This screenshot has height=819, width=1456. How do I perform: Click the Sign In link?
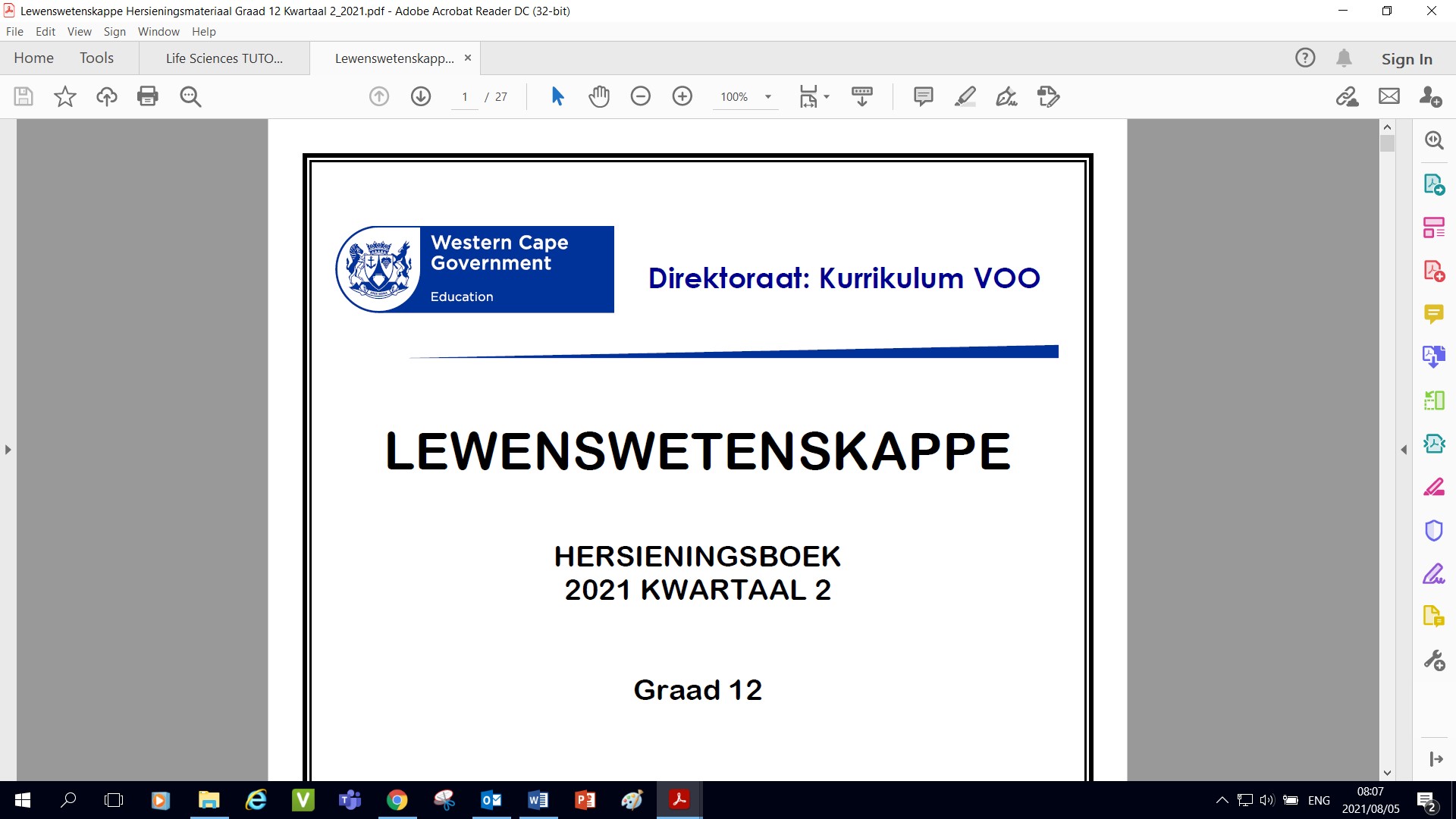[1407, 58]
